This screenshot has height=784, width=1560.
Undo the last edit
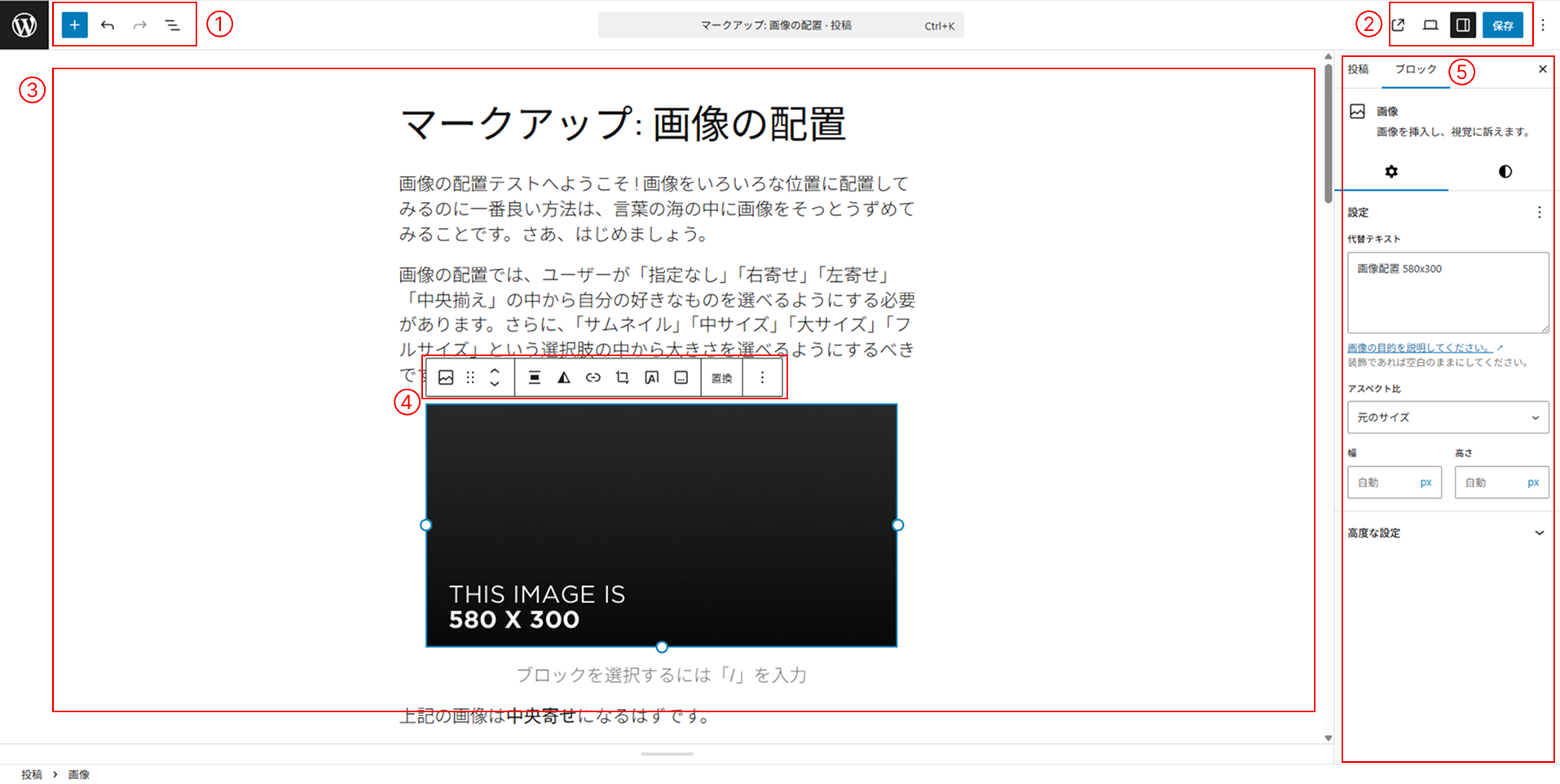(x=108, y=25)
